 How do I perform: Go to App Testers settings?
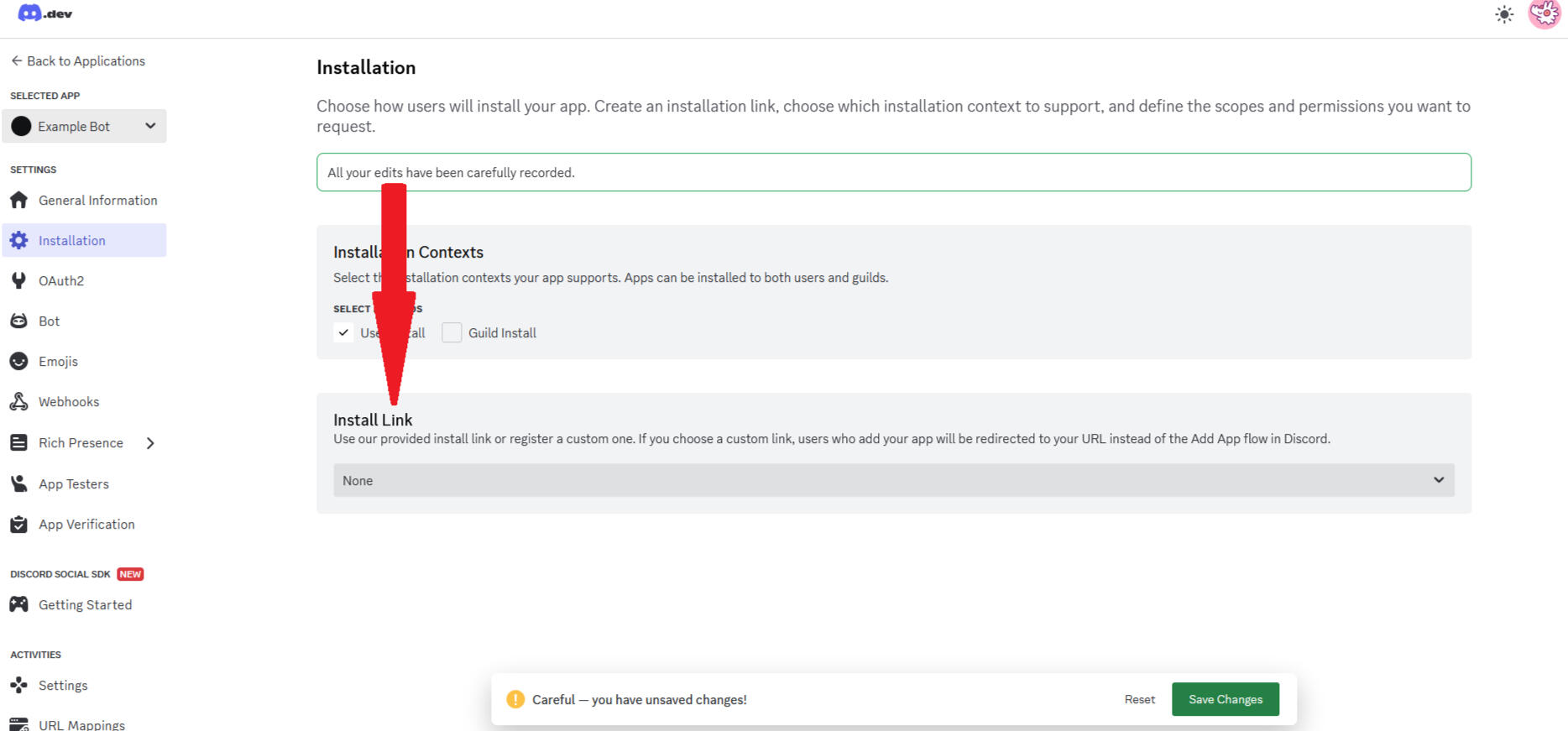[74, 484]
